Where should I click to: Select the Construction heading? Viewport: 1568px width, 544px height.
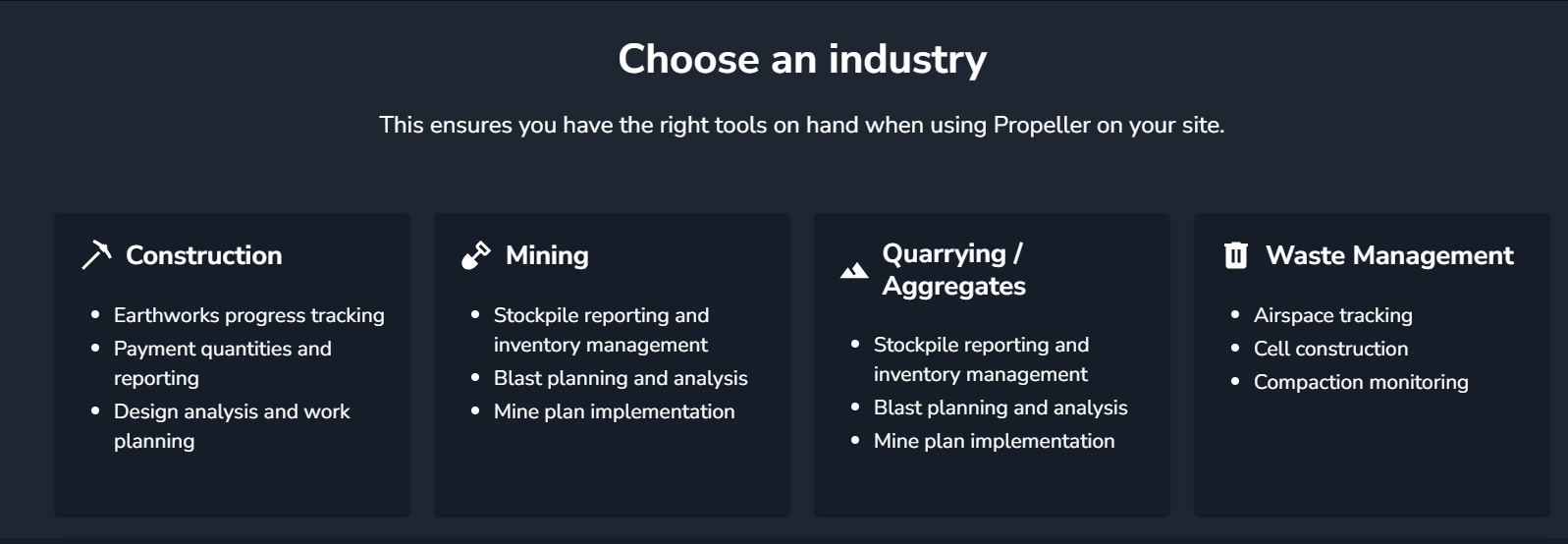tap(204, 255)
